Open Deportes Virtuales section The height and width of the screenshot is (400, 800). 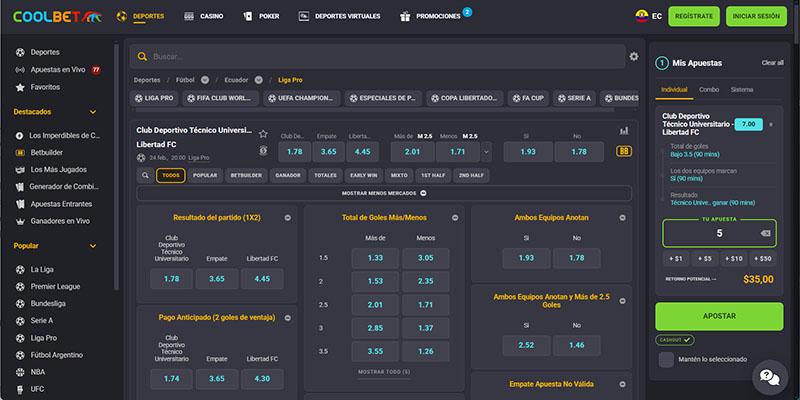pos(339,16)
